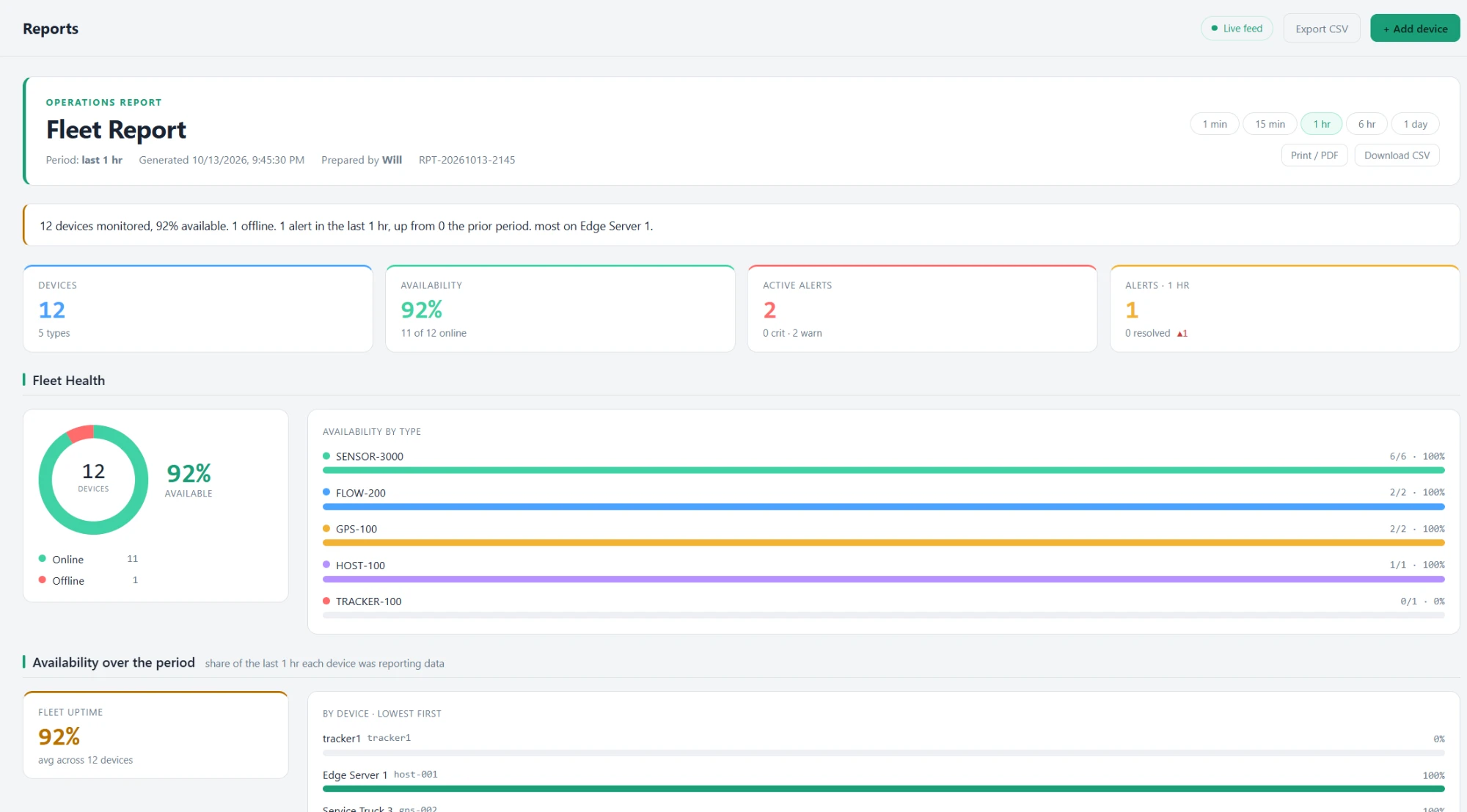Click the Edge Server 1 uptime bar

point(883,789)
